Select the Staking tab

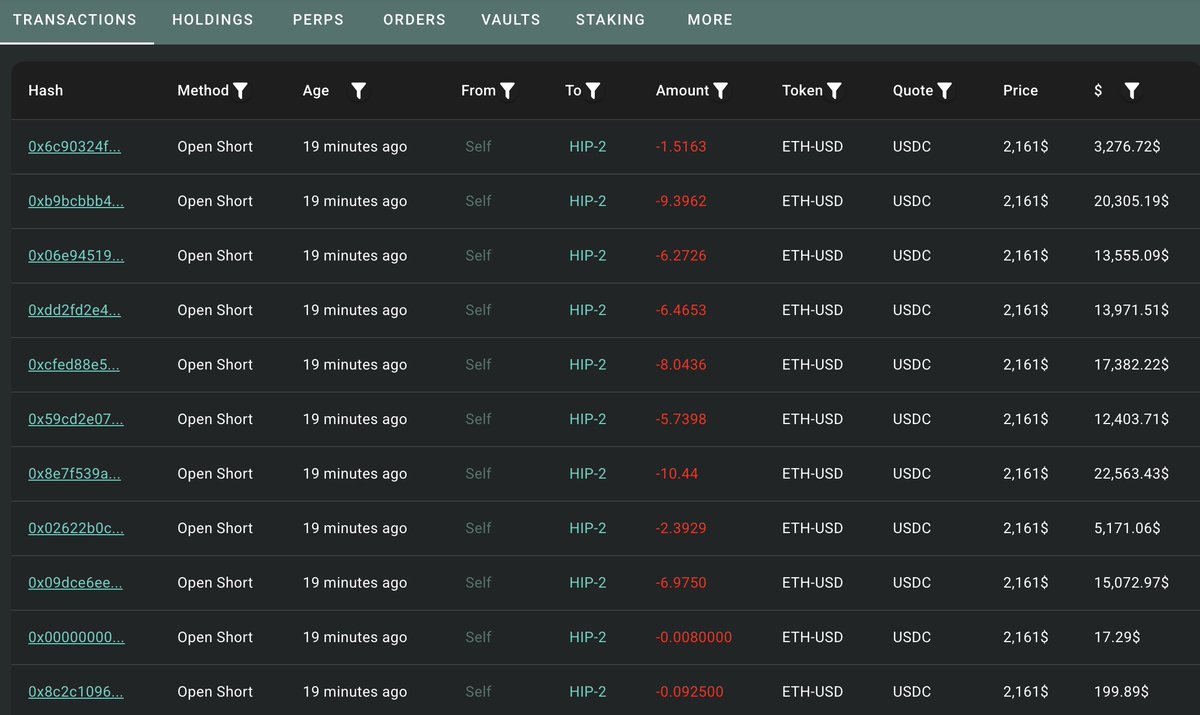point(611,20)
